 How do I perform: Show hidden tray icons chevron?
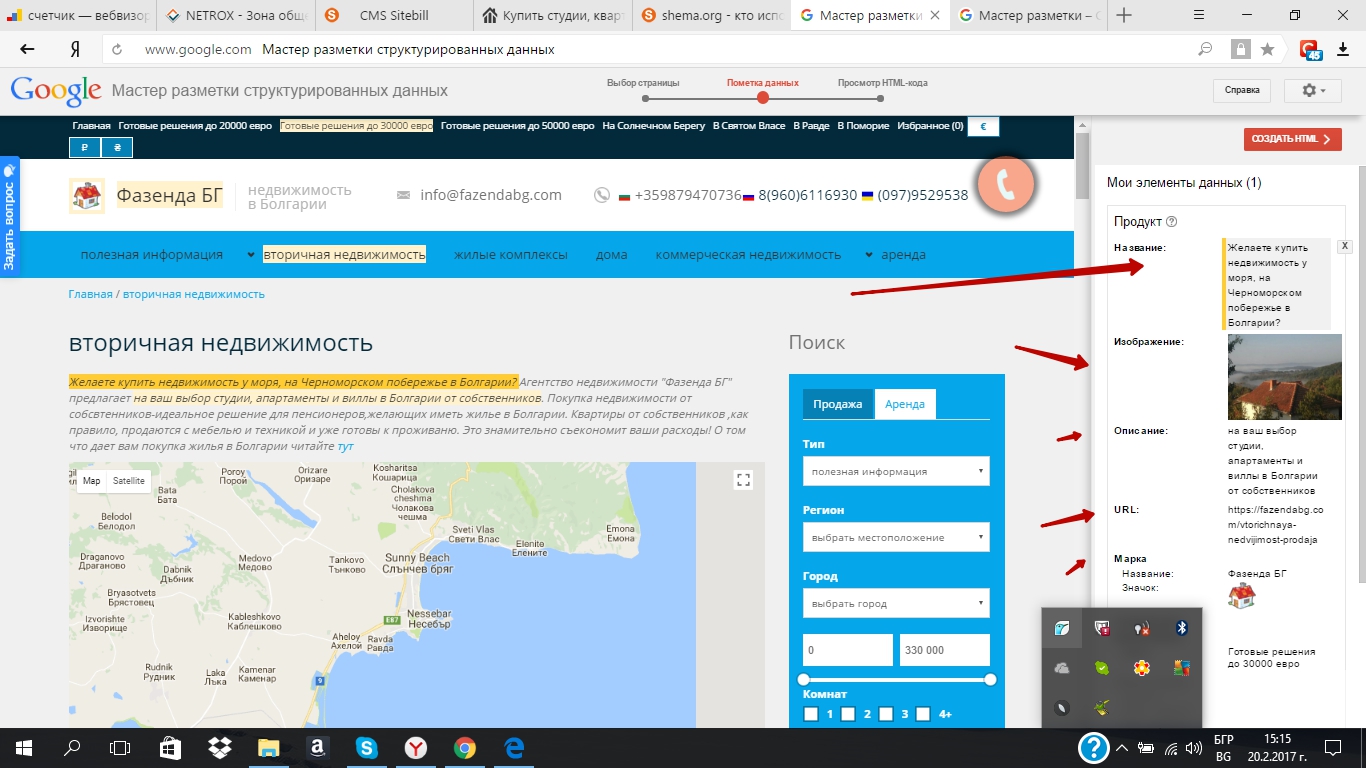coord(1121,747)
